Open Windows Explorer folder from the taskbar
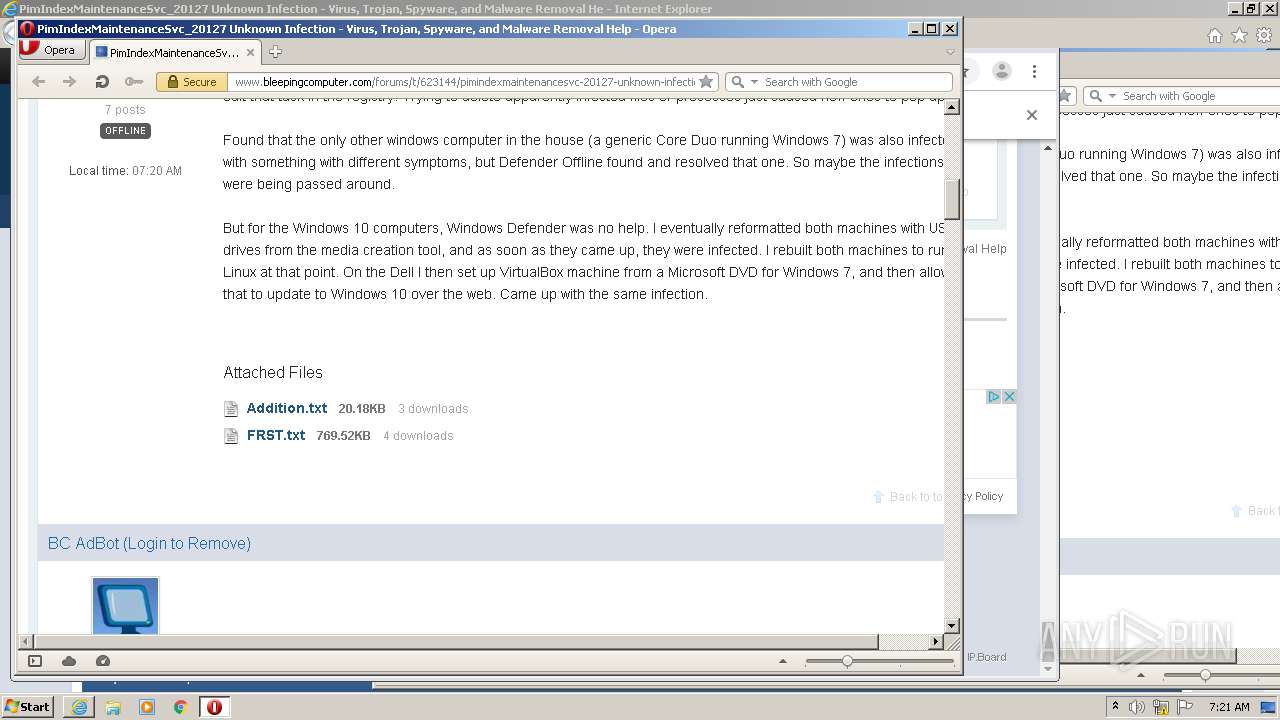The image size is (1280, 720). tap(113, 707)
